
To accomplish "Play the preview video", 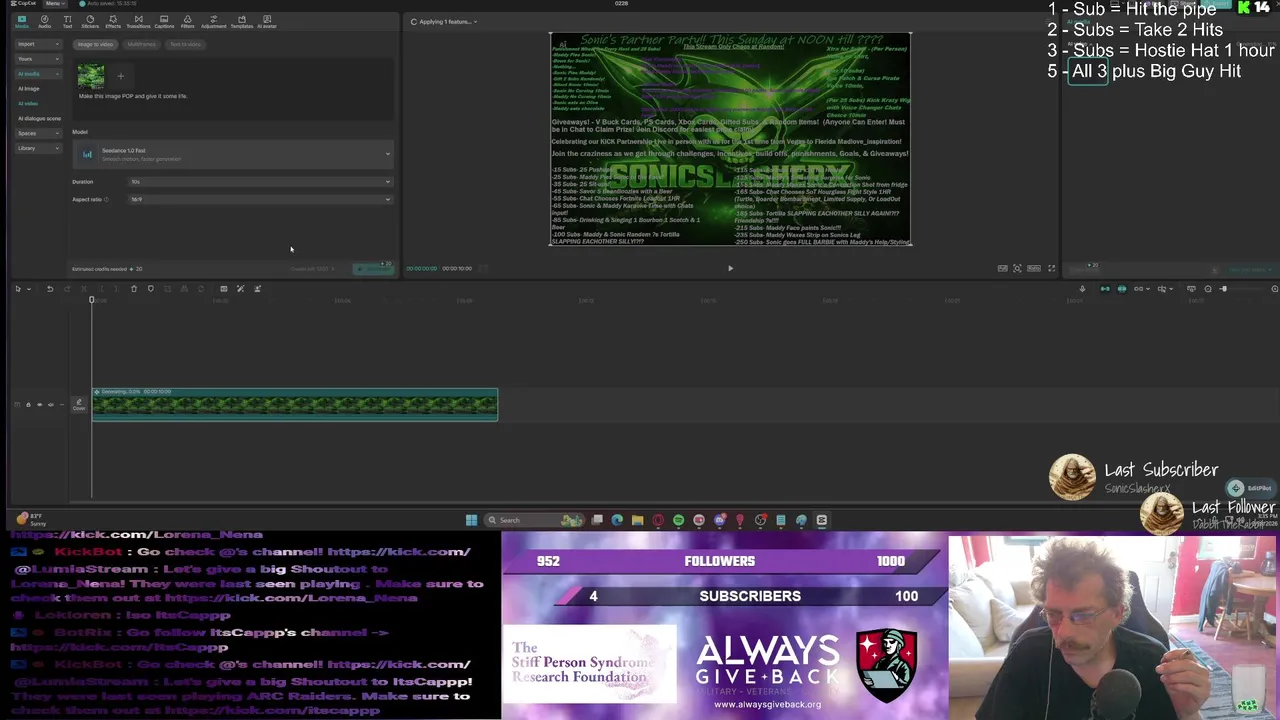I will pyautogui.click(x=730, y=268).
